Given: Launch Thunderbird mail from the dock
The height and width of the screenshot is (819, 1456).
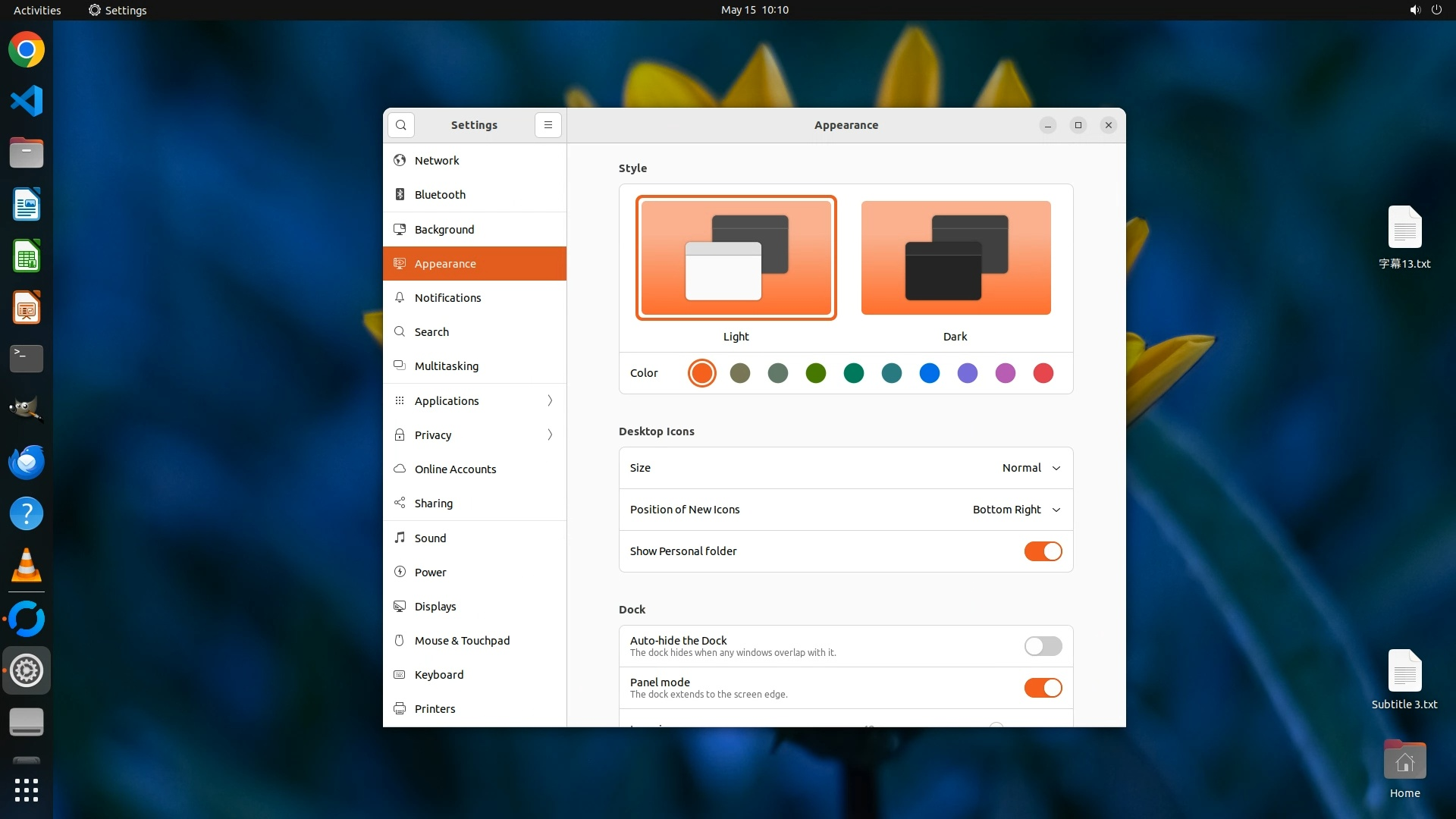Looking at the screenshot, I should 27,462.
